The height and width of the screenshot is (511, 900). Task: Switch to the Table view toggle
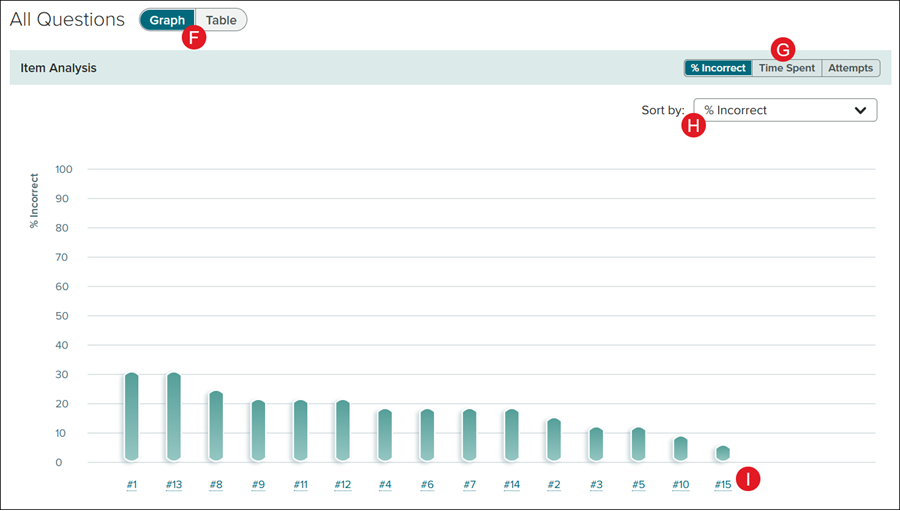point(221,20)
